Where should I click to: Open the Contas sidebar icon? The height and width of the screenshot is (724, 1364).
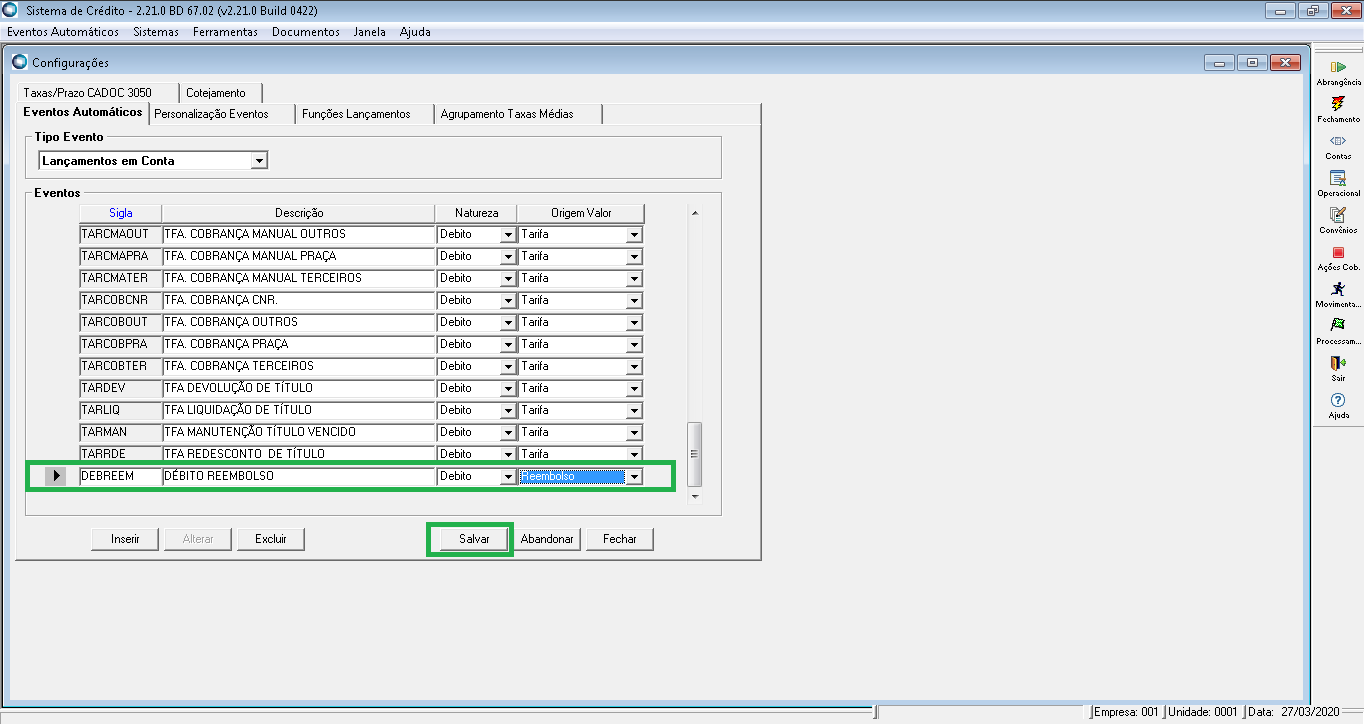point(1338,140)
